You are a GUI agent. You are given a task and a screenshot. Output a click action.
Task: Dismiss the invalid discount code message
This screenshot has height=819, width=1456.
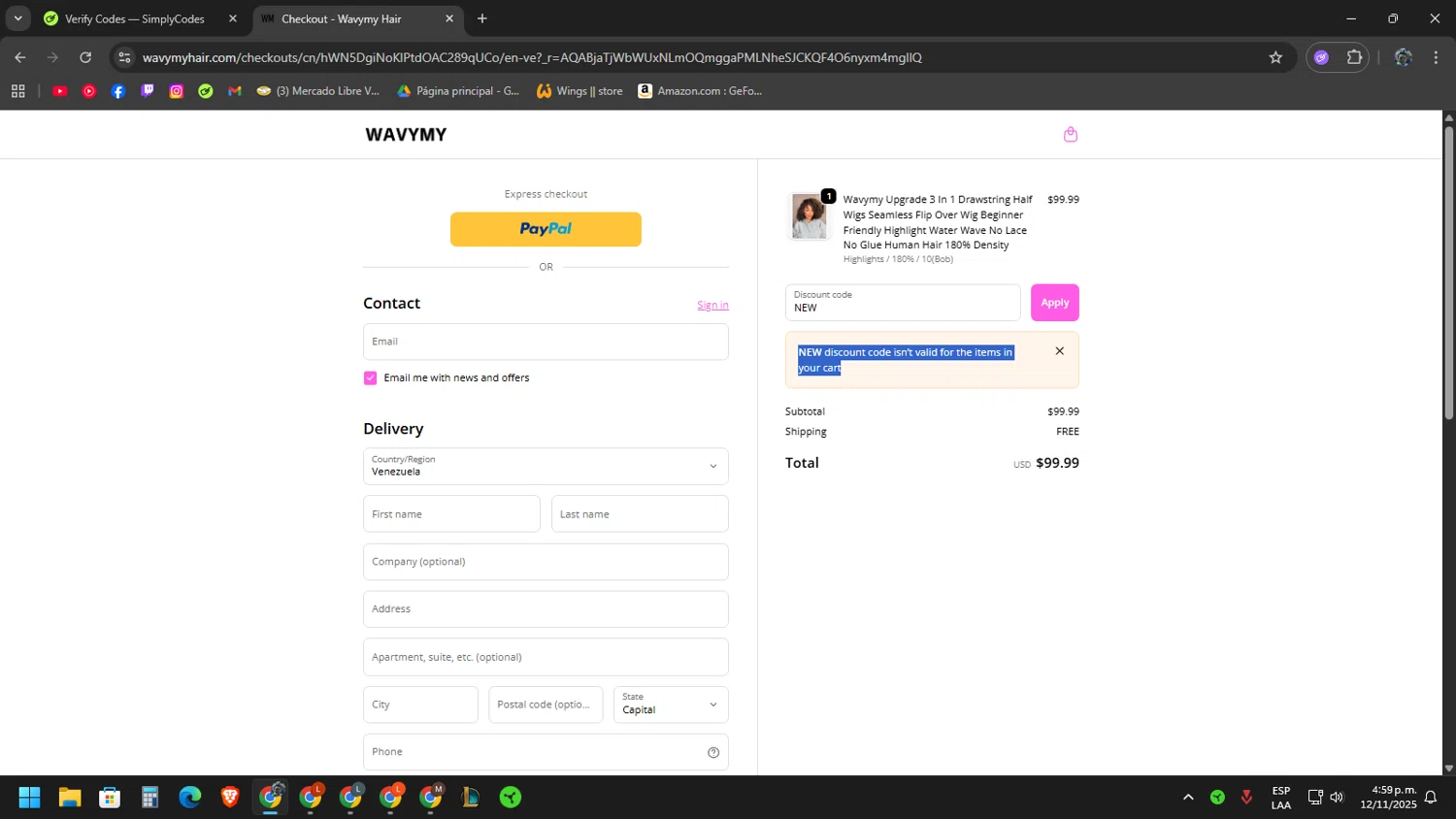(x=1059, y=351)
